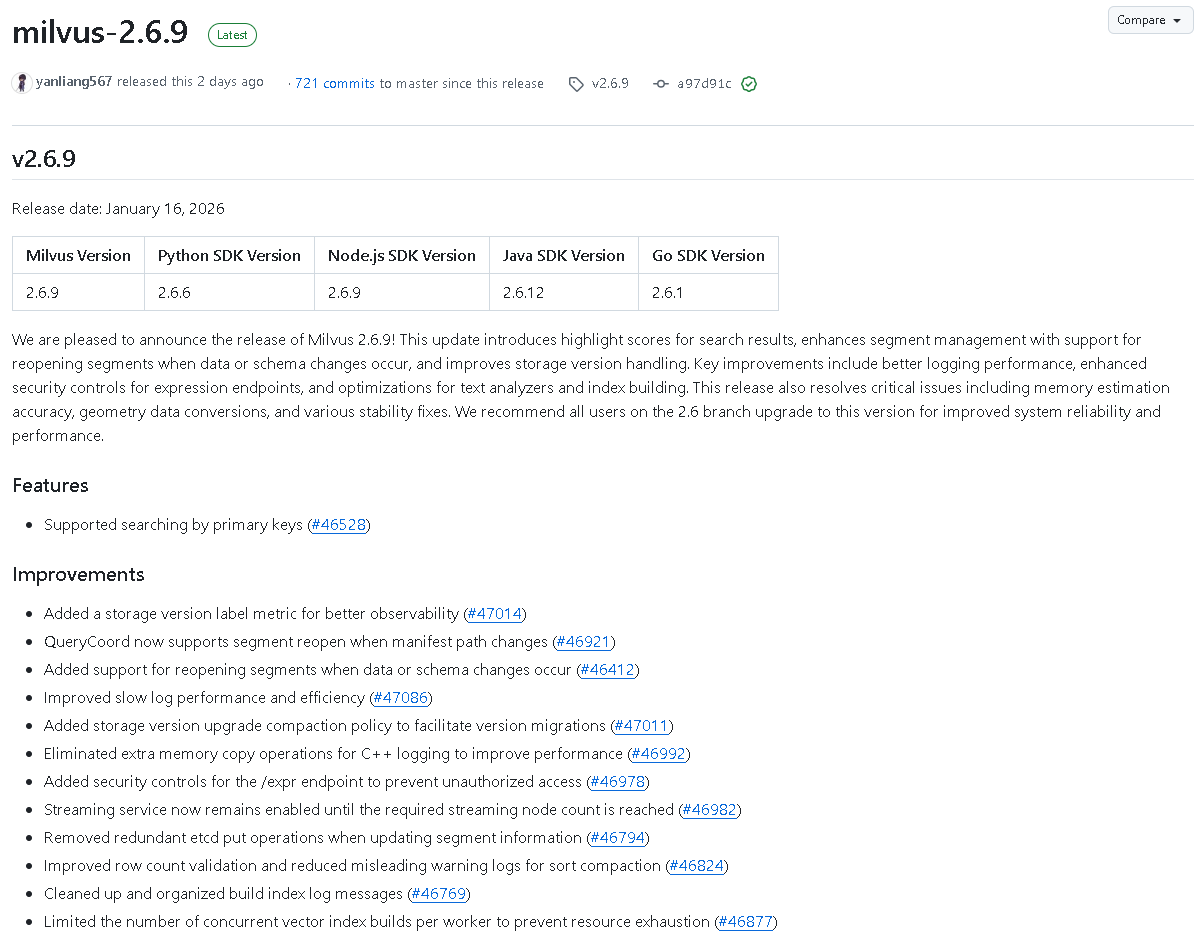Open pull request #46978 link
The width and height of the screenshot is (1201, 934).
coord(617,782)
